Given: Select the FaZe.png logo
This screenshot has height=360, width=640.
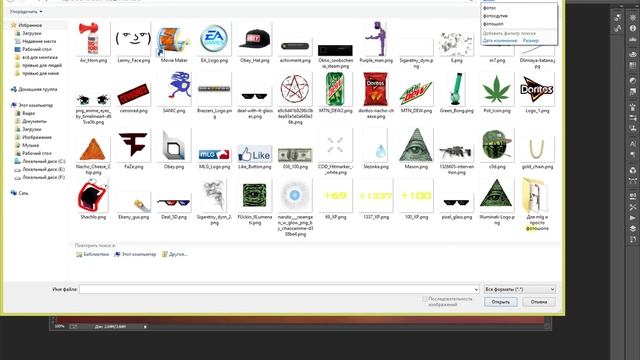Looking at the screenshot, I should [x=133, y=145].
